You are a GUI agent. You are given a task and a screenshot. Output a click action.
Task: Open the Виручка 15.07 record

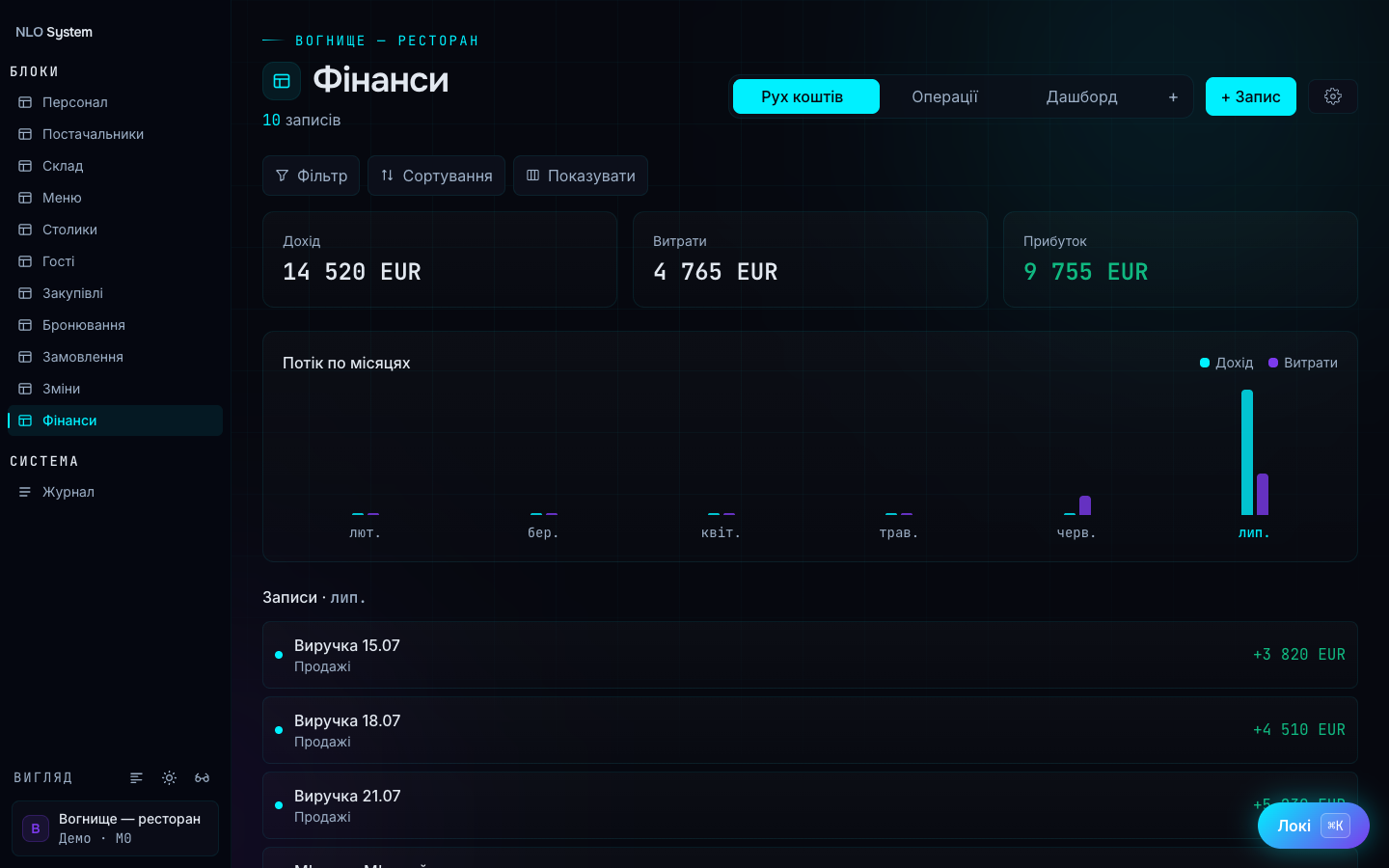(810, 655)
